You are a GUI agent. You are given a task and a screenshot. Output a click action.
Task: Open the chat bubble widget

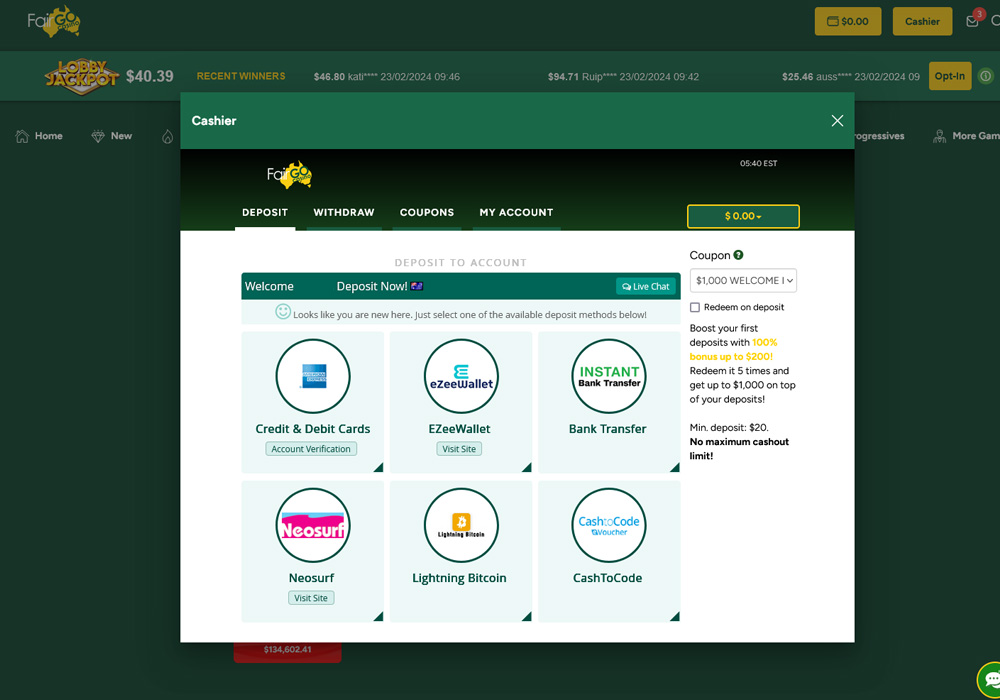pyautogui.click(x=990, y=680)
